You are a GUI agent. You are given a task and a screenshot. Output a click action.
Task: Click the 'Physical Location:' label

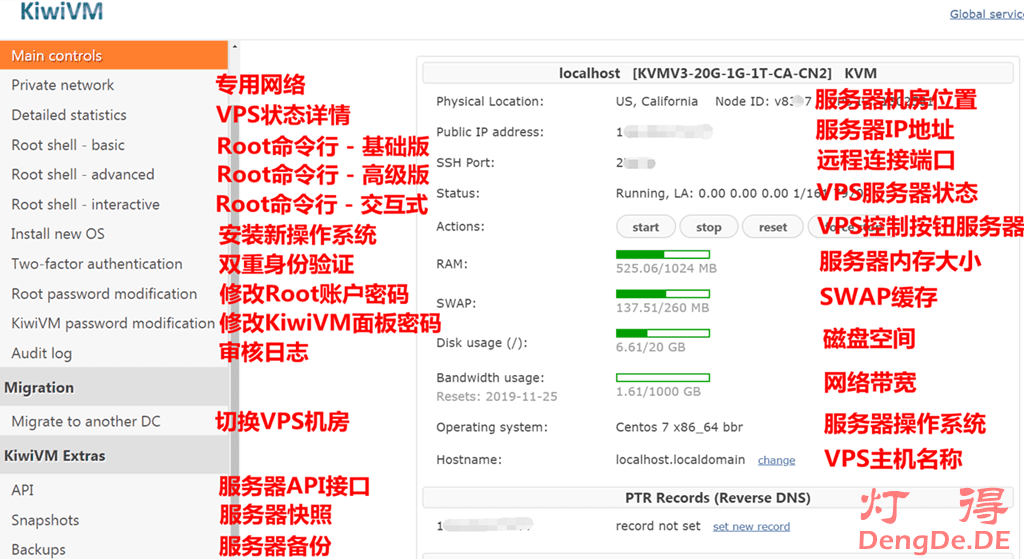490,101
